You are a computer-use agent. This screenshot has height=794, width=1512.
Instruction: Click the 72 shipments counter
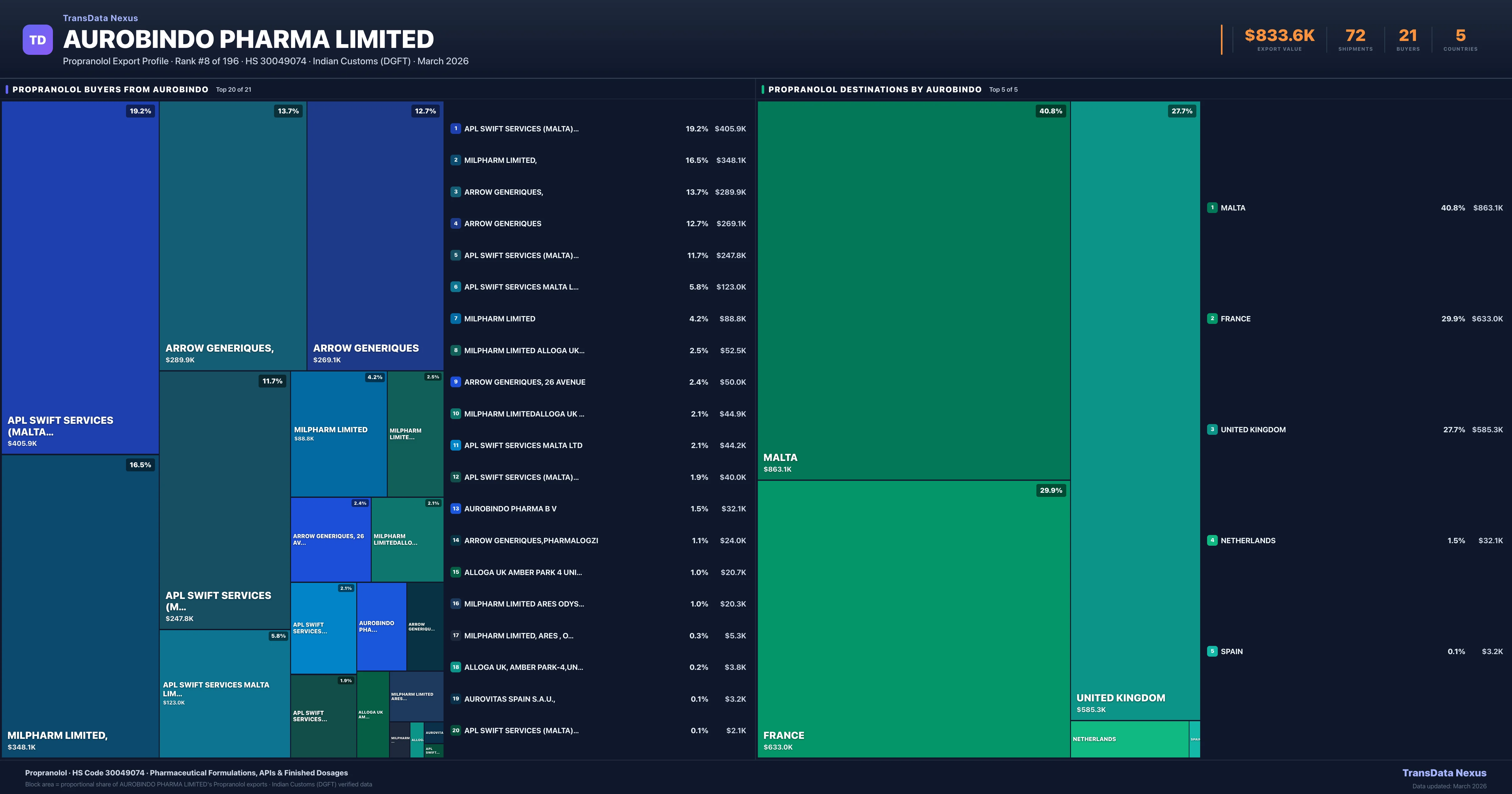coord(1355,35)
